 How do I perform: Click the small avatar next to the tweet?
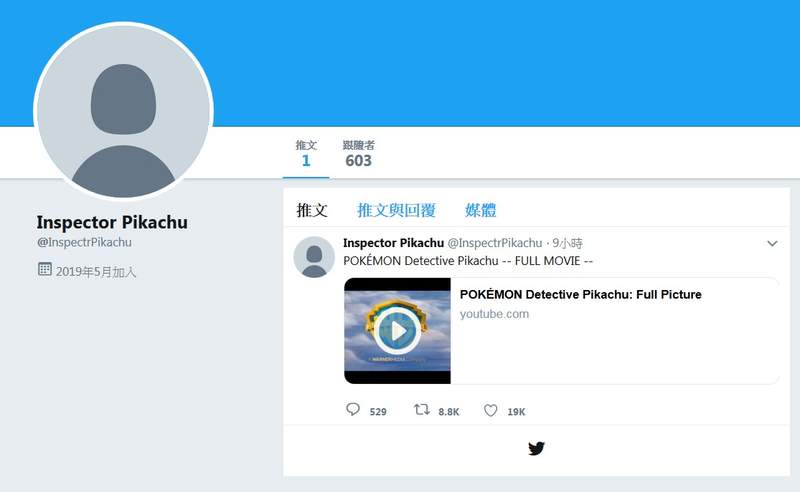point(314,257)
